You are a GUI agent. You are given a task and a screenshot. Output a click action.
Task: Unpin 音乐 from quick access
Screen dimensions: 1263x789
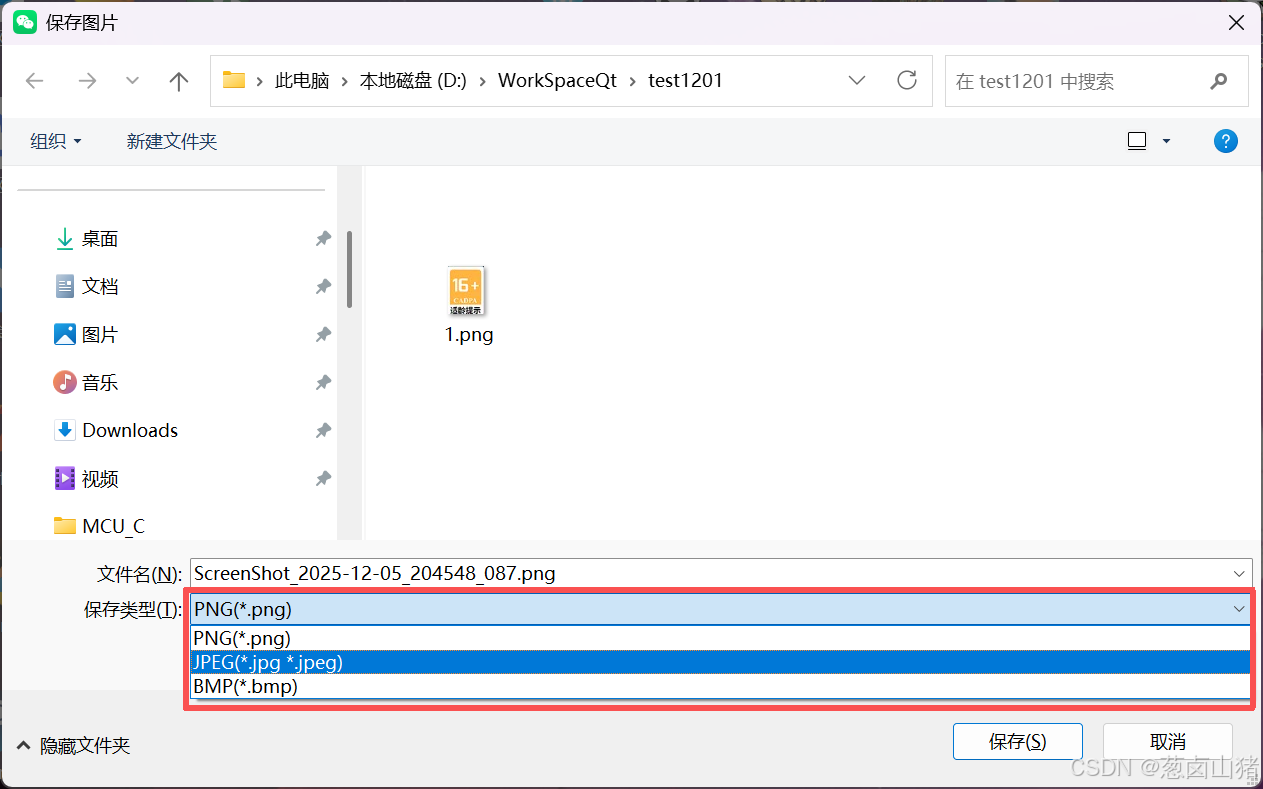(322, 382)
